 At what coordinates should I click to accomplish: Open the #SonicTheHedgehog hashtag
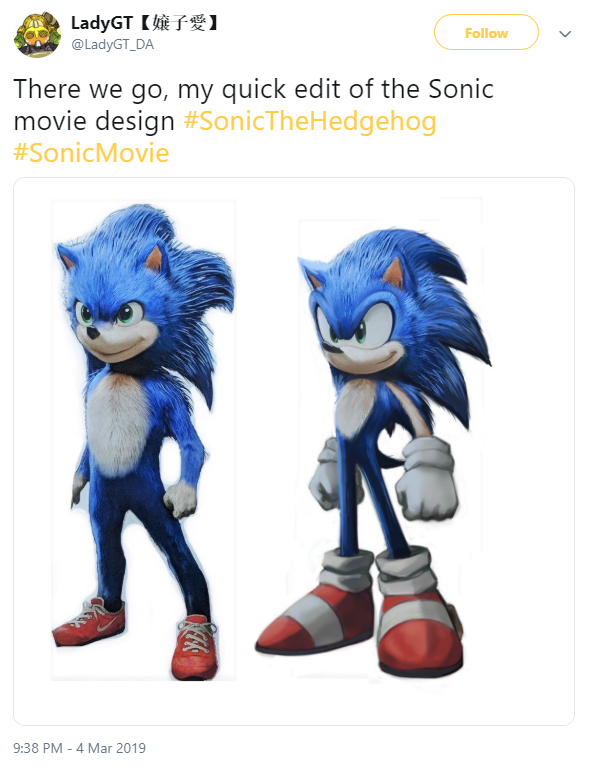(310, 121)
